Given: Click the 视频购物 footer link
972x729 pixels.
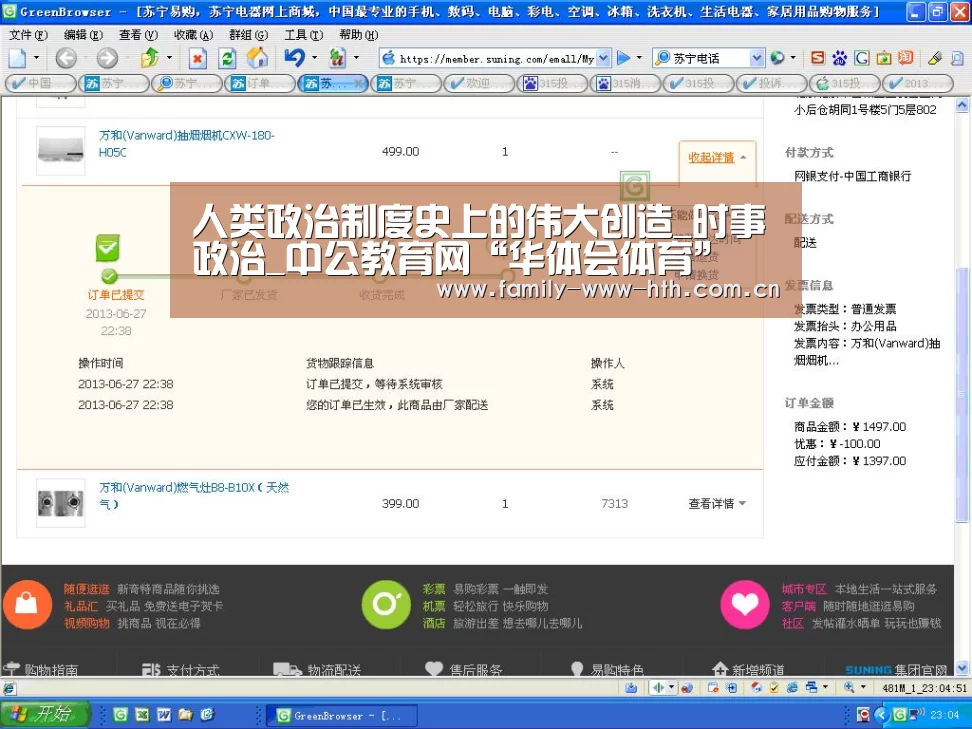Looking at the screenshot, I should tap(86, 624).
